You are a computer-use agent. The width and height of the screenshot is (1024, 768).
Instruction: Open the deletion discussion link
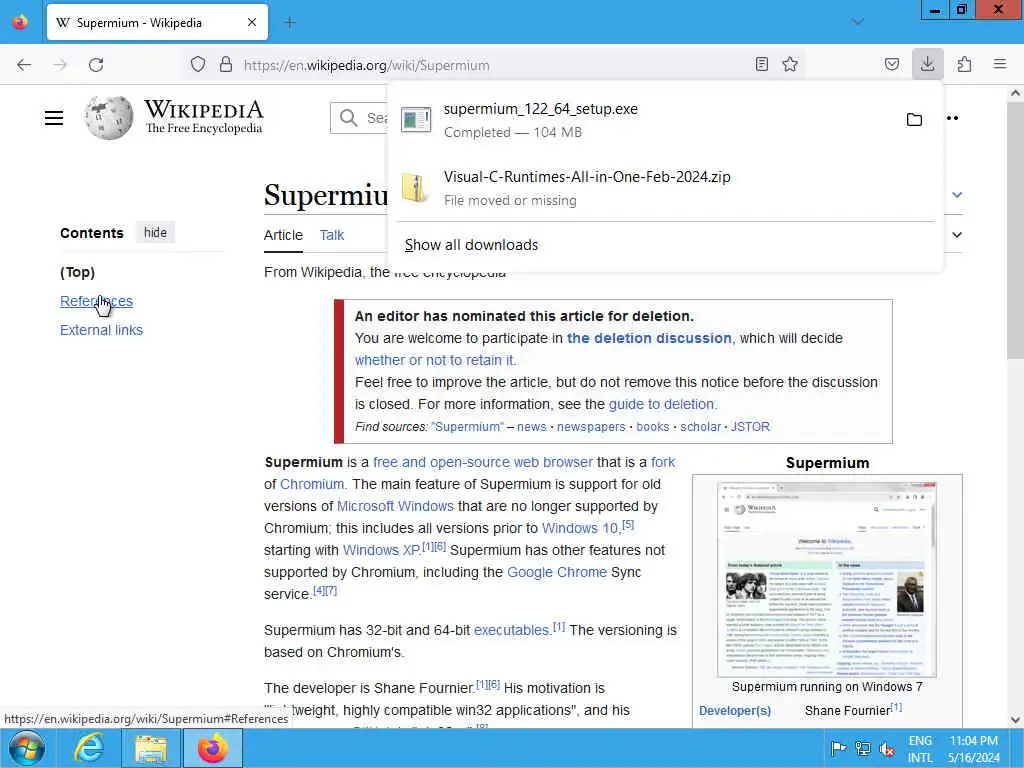coord(649,338)
